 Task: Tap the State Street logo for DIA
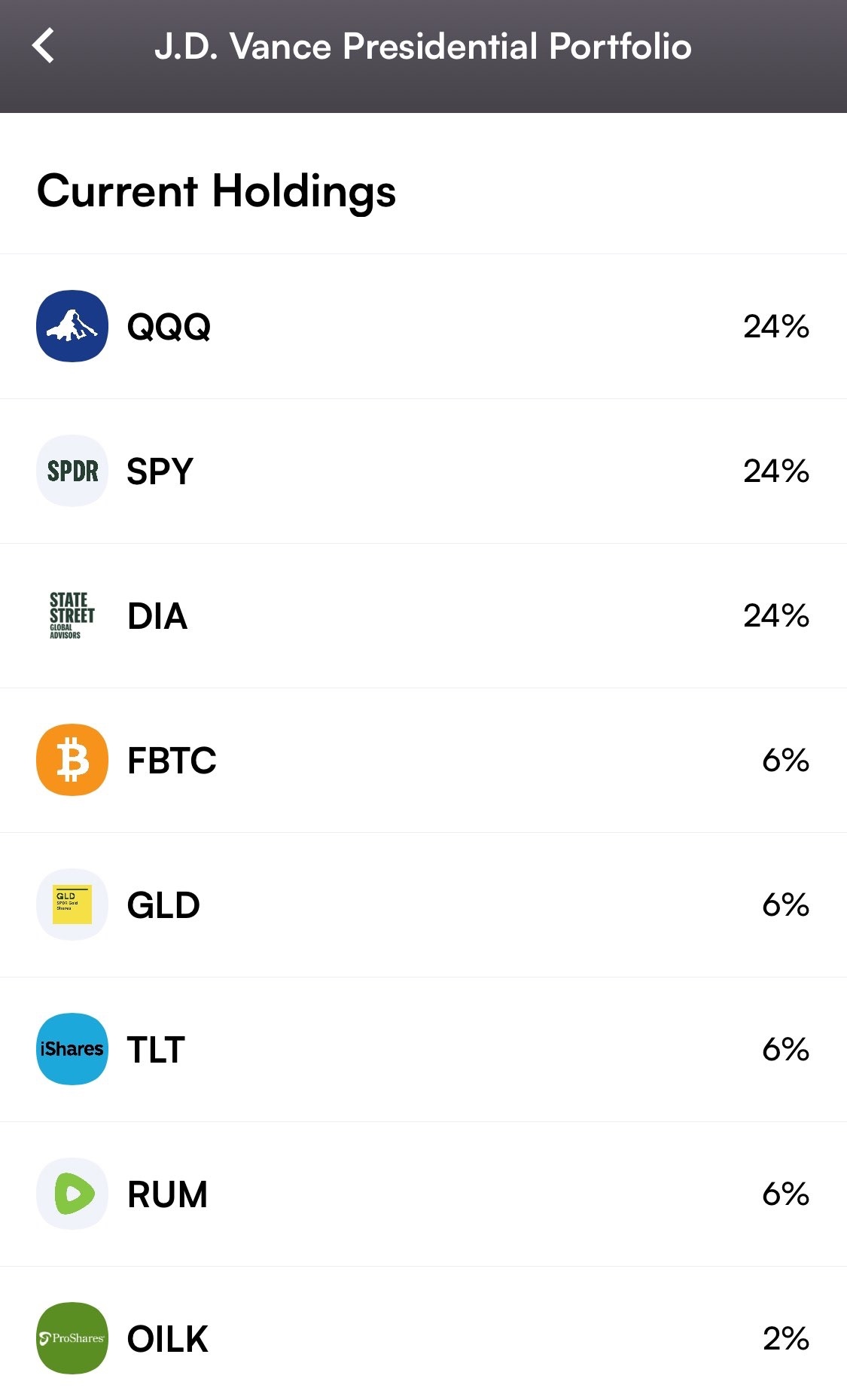(72, 615)
